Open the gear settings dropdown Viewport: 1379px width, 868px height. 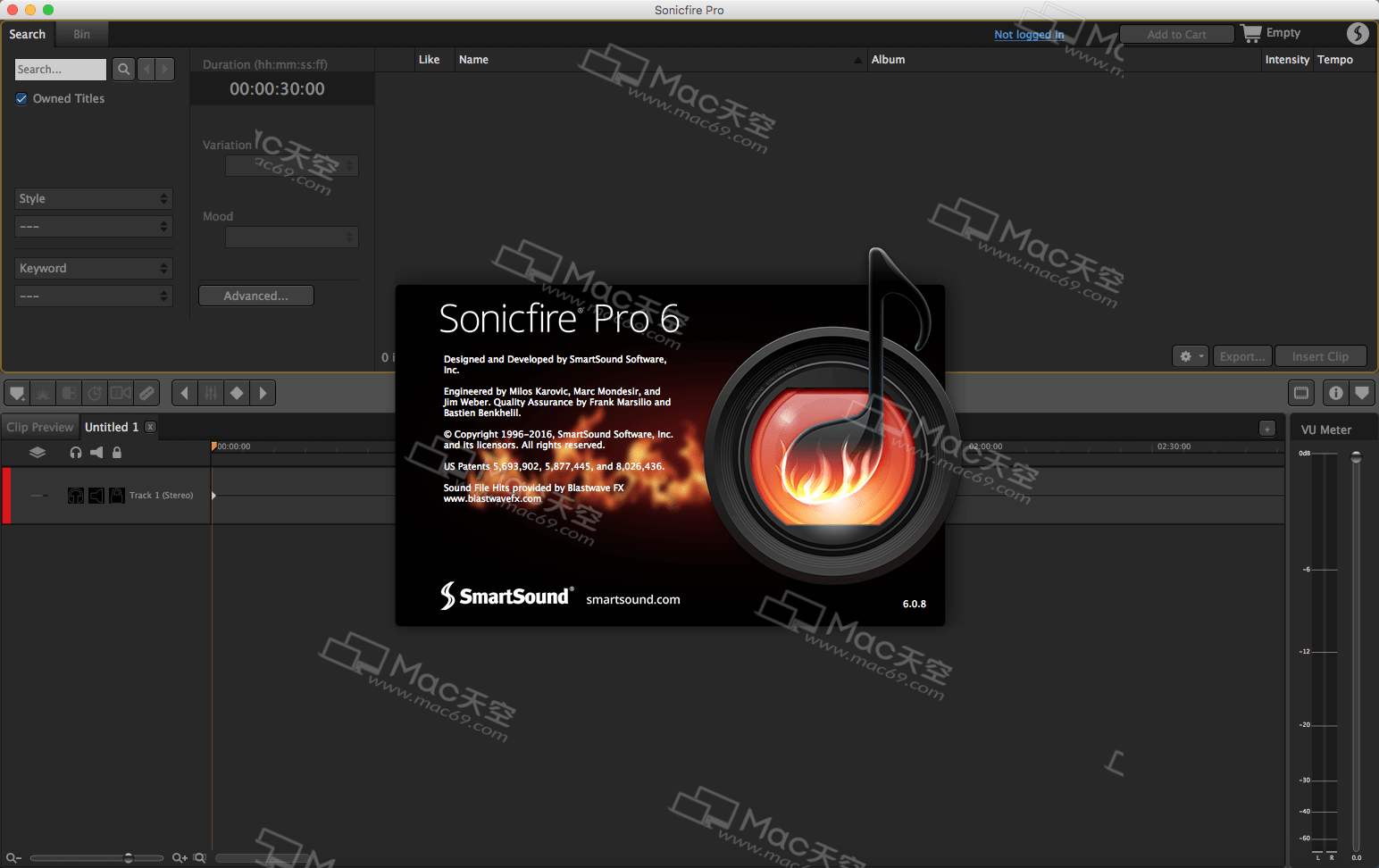click(1191, 356)
